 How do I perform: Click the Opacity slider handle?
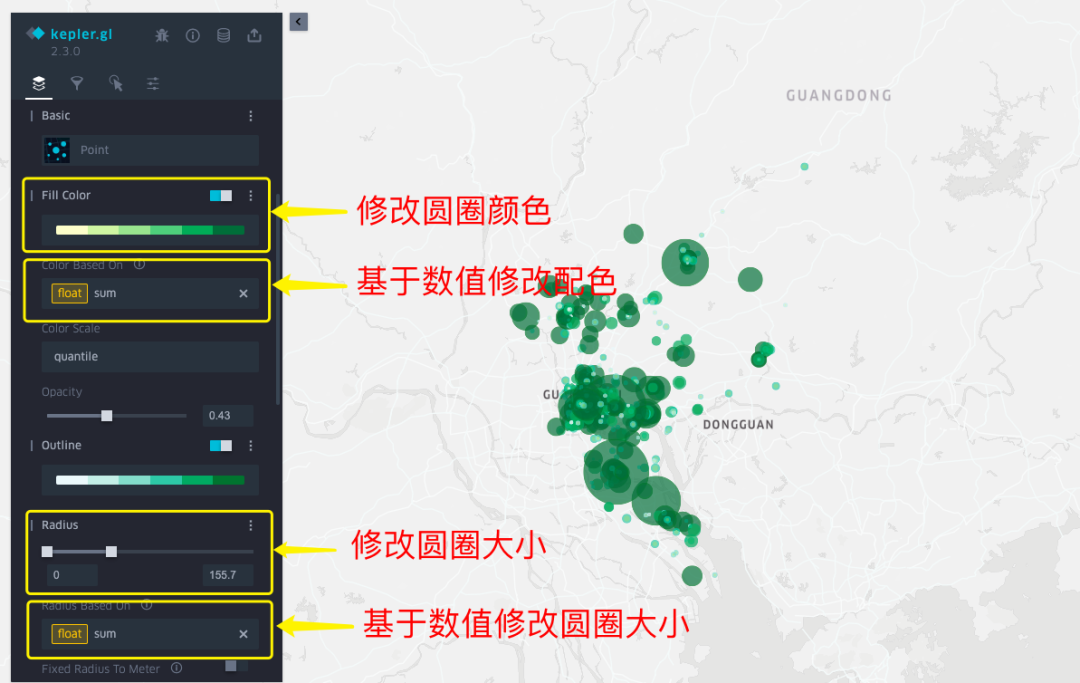point(107,416)
